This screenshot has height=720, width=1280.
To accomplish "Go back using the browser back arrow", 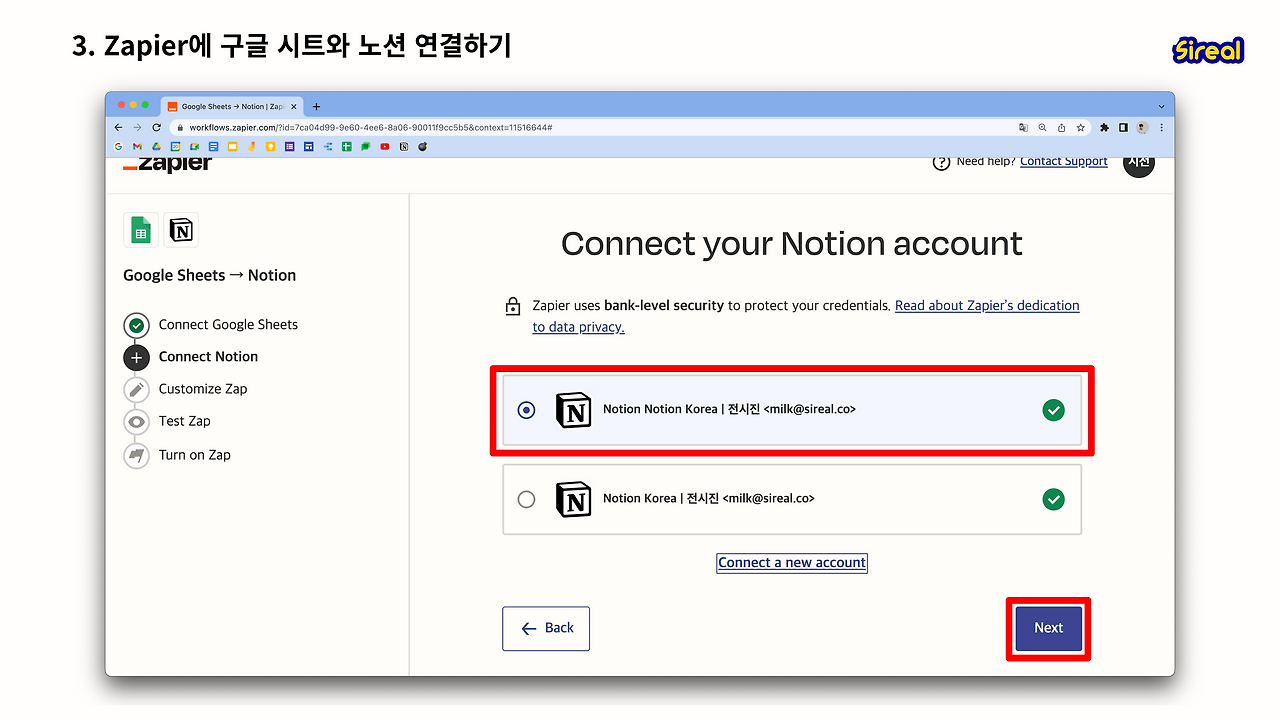I will click(x=119, y=127).
